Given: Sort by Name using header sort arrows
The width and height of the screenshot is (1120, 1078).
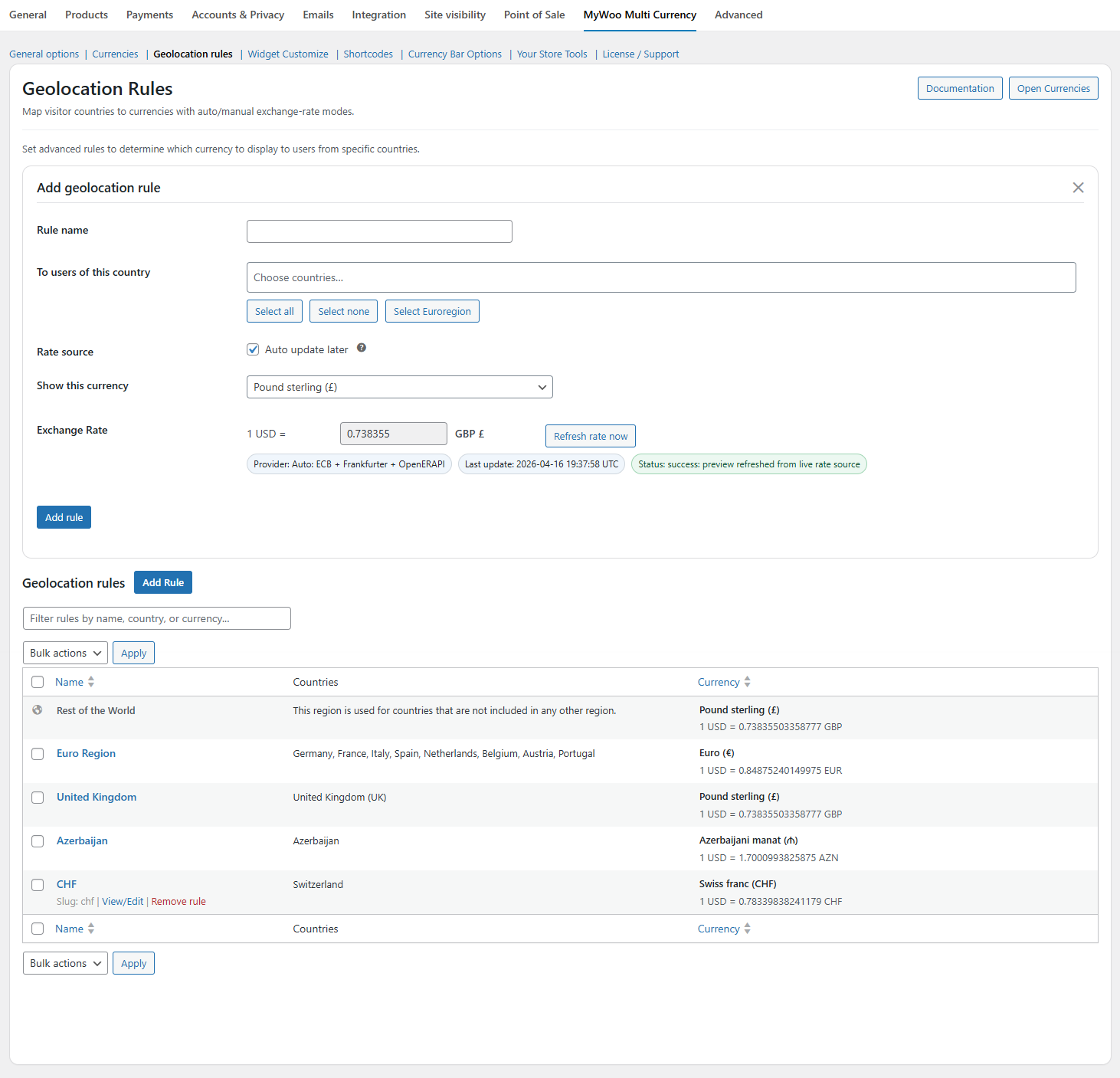Looking at the screenshot, I should tap(91, 682).
